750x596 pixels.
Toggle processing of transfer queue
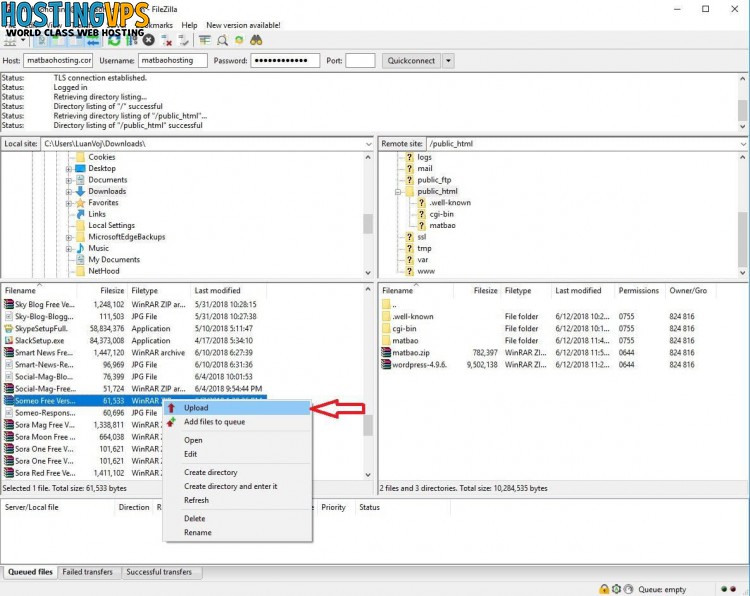pyautogui.click(x=132, y=41)
